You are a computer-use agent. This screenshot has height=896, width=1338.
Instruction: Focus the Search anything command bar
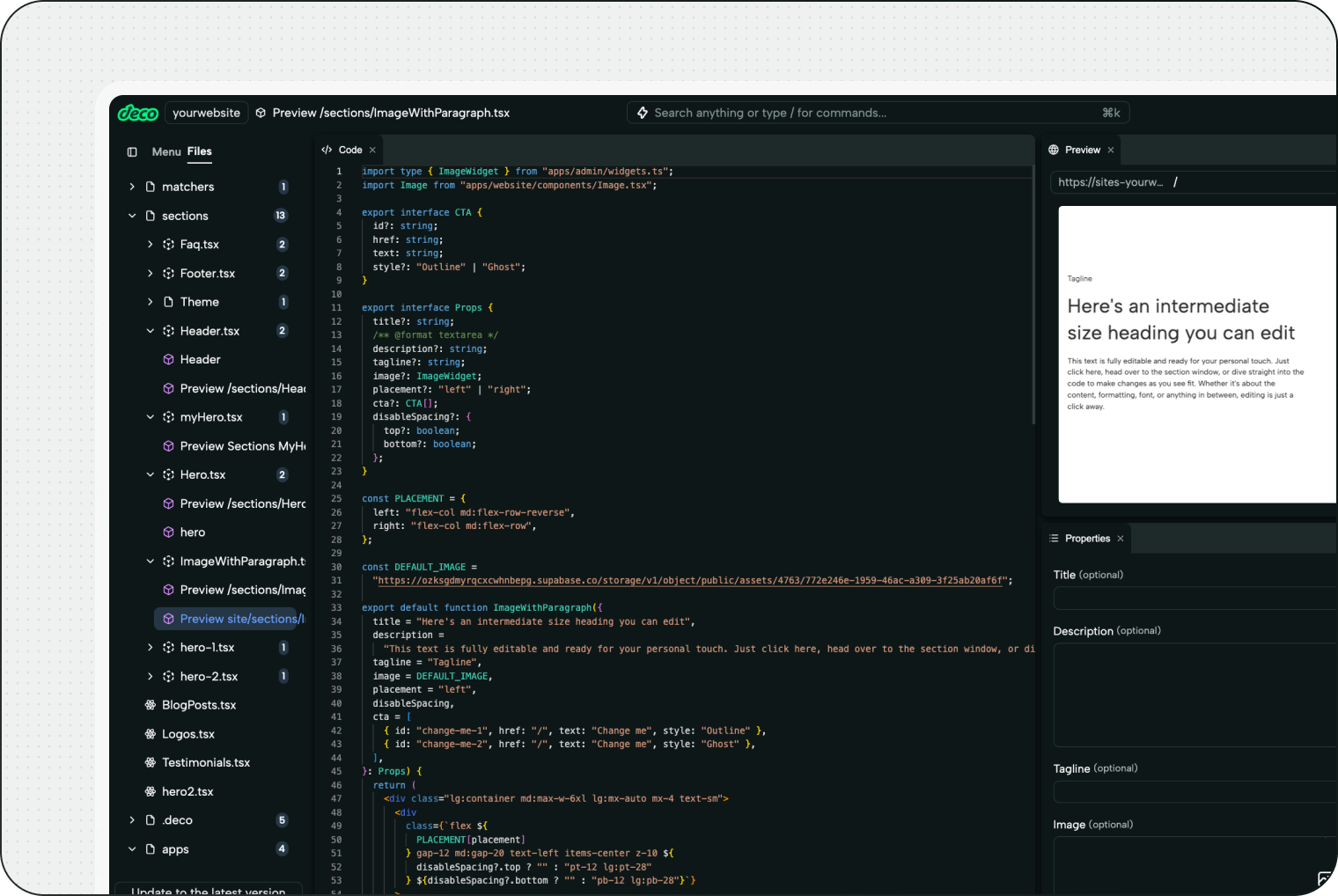point(878,113)
